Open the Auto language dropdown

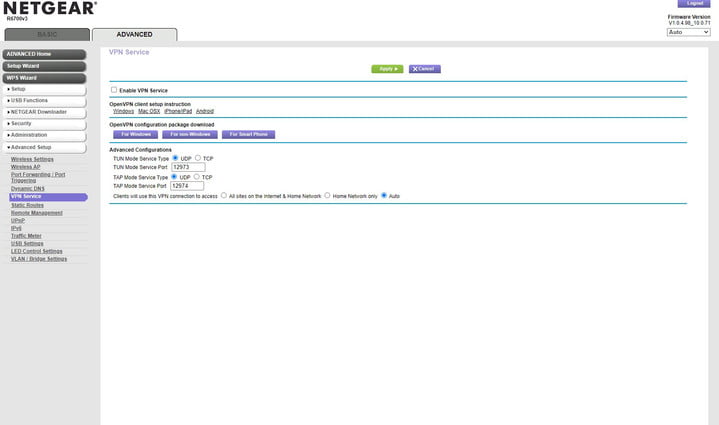tap(687, 32)
